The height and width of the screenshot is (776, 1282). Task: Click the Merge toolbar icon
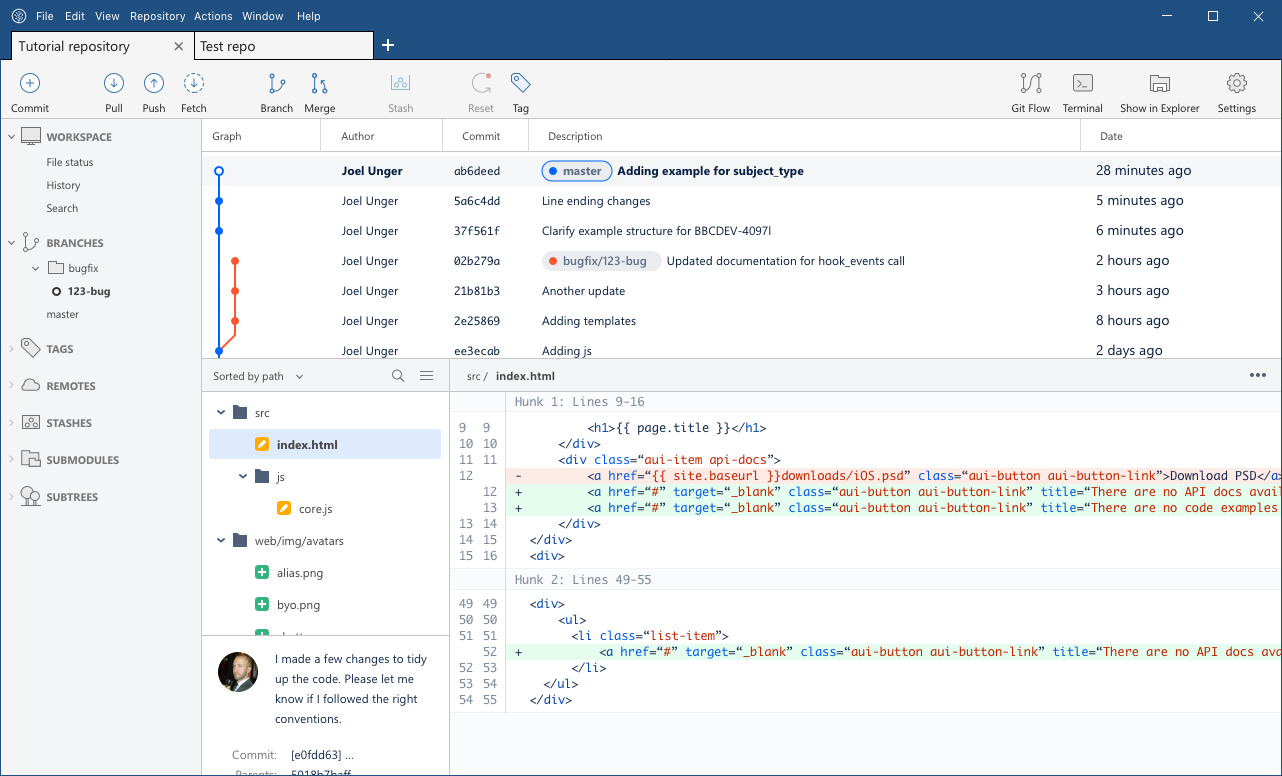tap(319, 85)
